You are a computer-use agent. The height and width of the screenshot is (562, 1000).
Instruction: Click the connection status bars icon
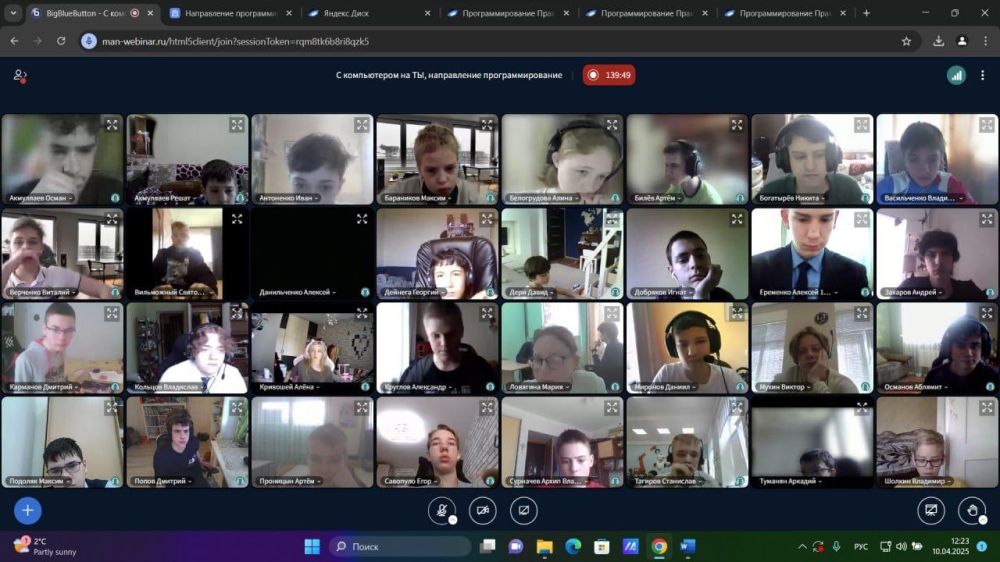click(x=956, y=75)
